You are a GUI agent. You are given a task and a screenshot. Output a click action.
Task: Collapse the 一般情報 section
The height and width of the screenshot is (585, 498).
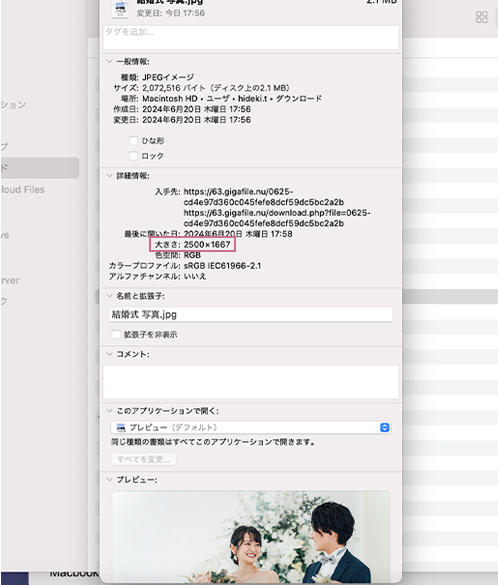(x=109, y=62)
